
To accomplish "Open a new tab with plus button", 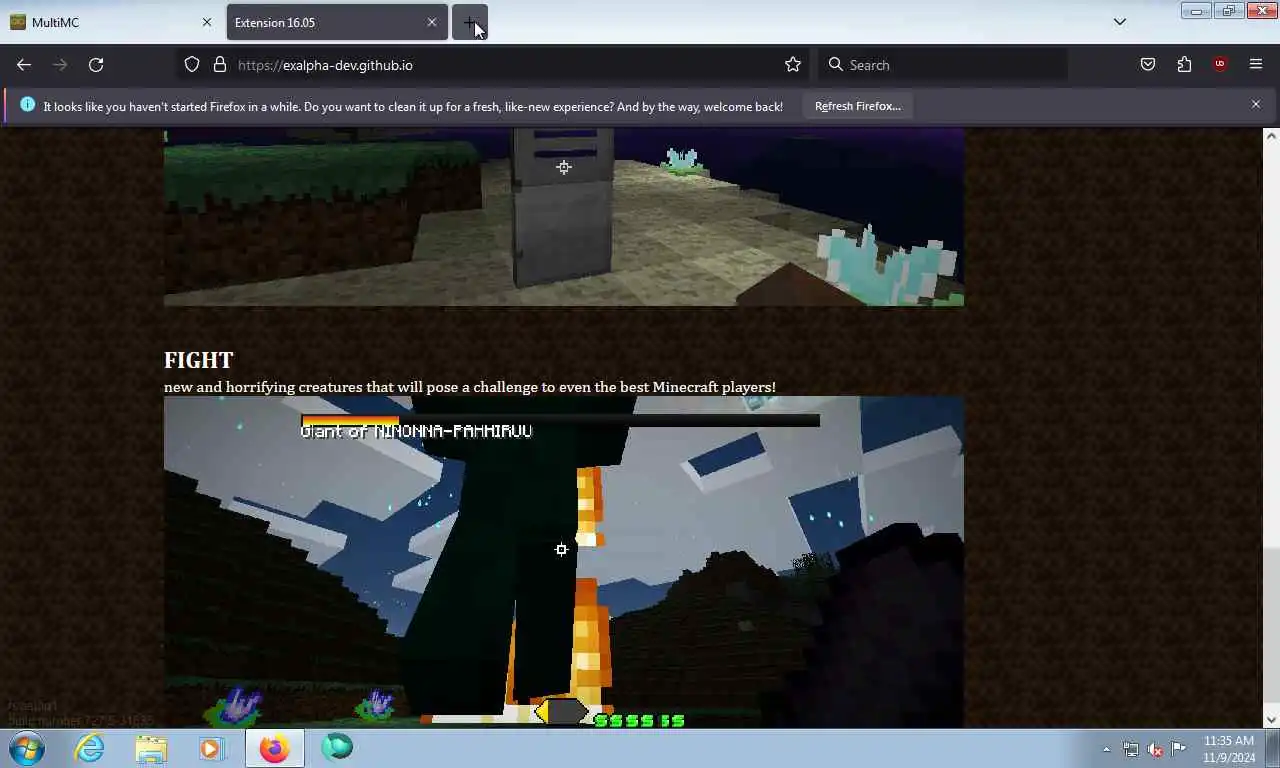I will click(x=470, y=22).
